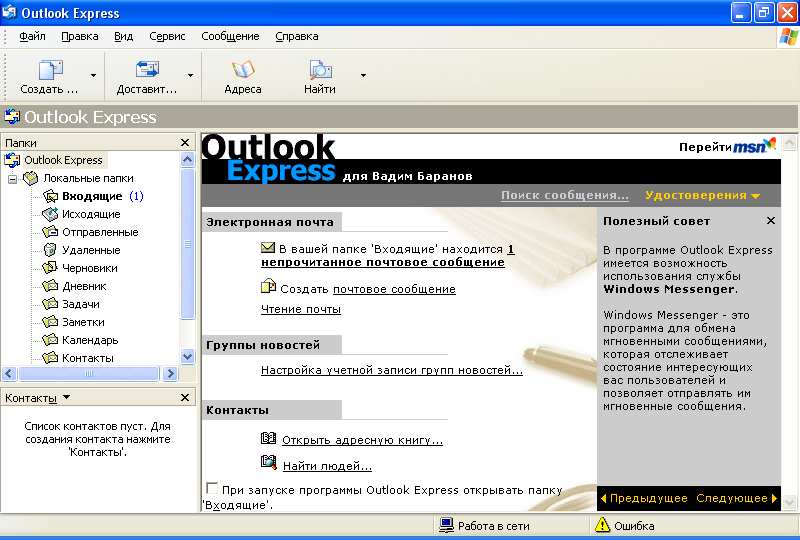The width and height of the screenshot is (800, 540).
Task: Select the Удаленные trash folder icon
Action: pos(50,250)
